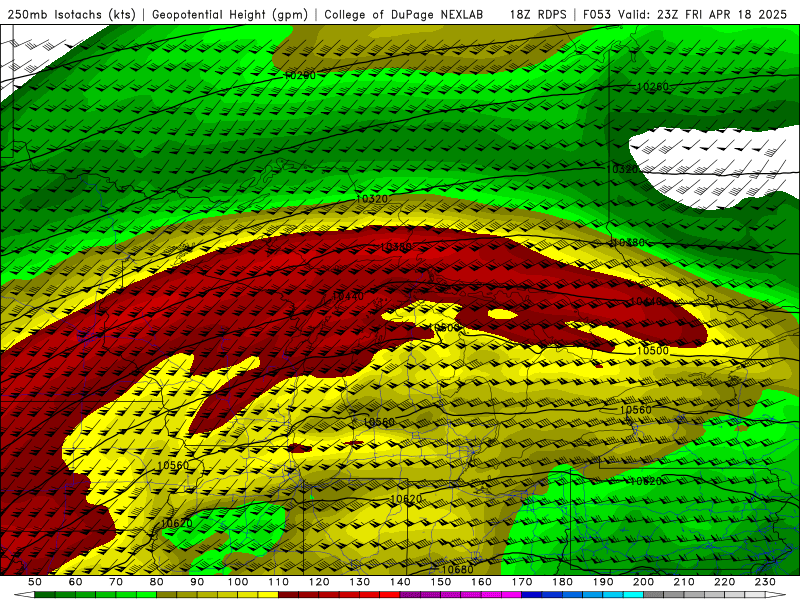Click the 70 label on the legend

click(116, 582)
